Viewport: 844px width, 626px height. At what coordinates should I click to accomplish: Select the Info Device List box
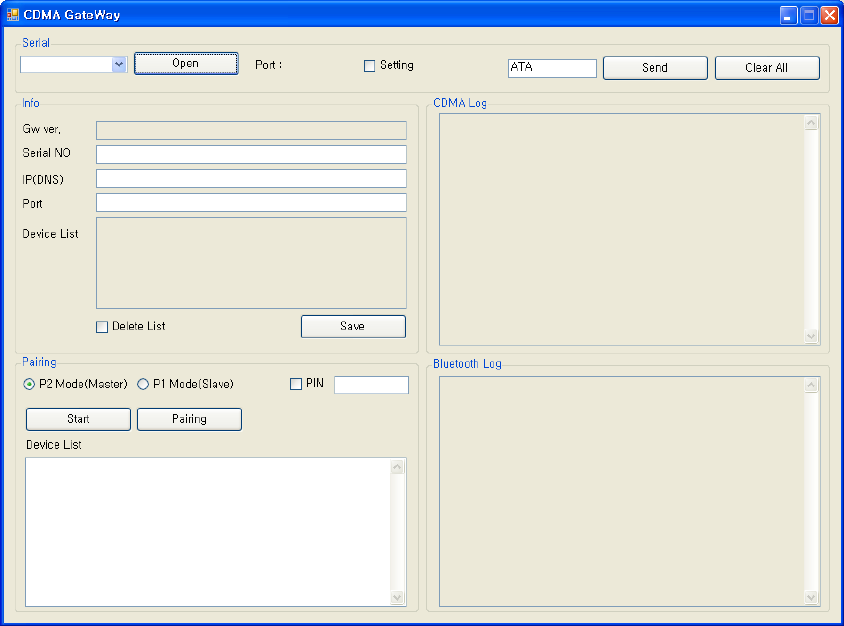pos(251,263)
